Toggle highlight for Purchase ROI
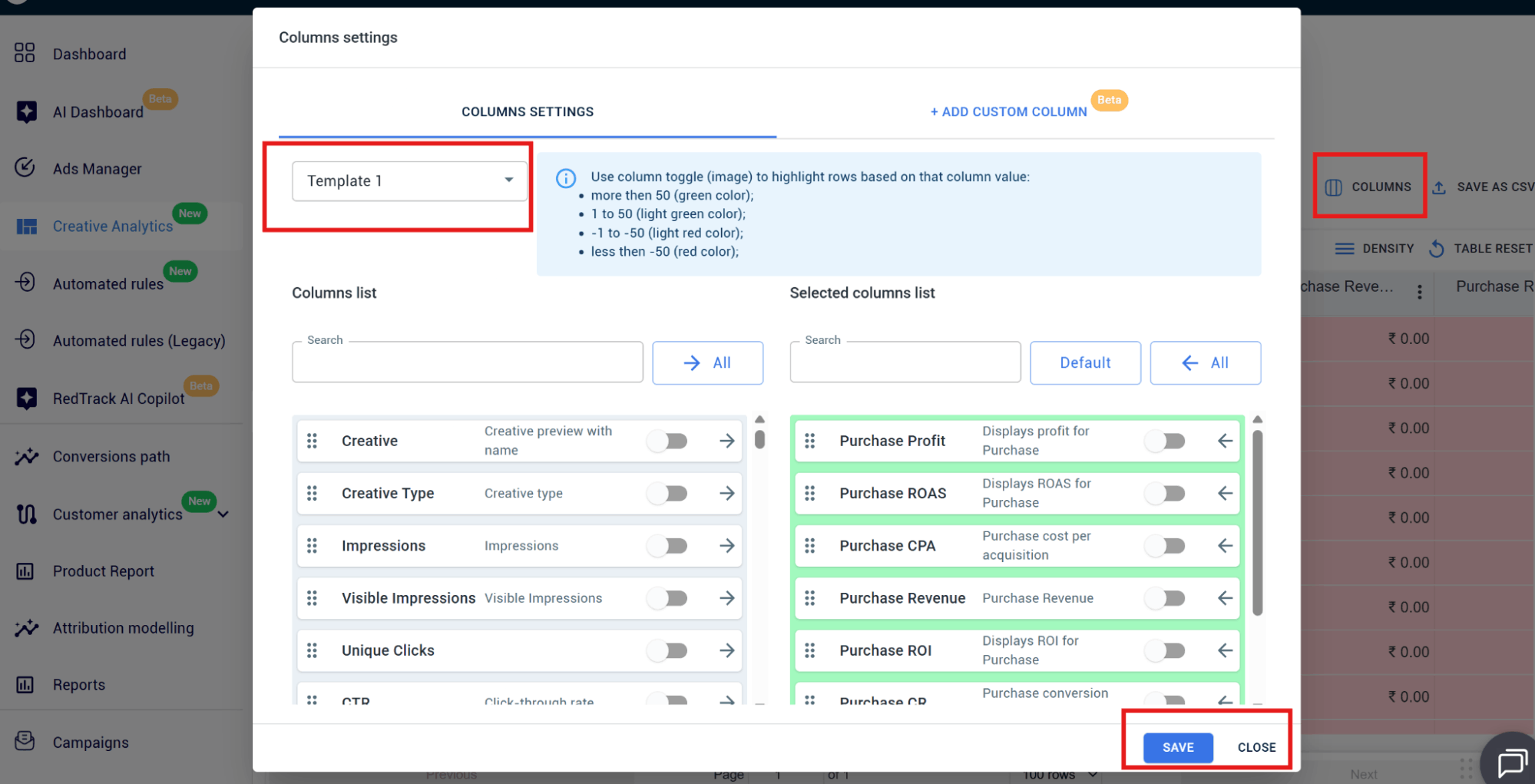The height and width of the screenshot is (784, 1535). click(1165, 650)
